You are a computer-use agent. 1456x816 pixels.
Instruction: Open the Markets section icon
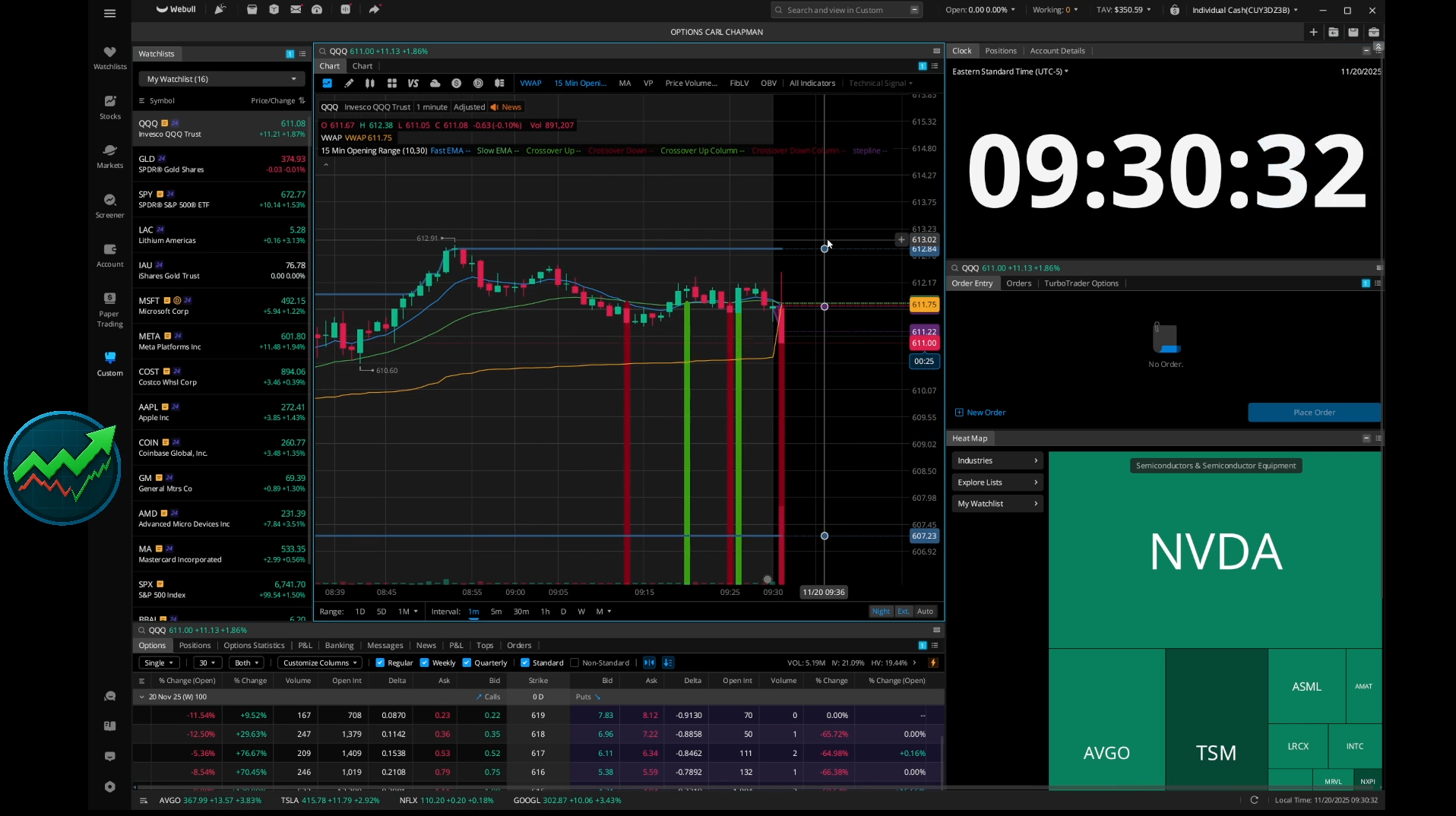(x=110, y=155)
